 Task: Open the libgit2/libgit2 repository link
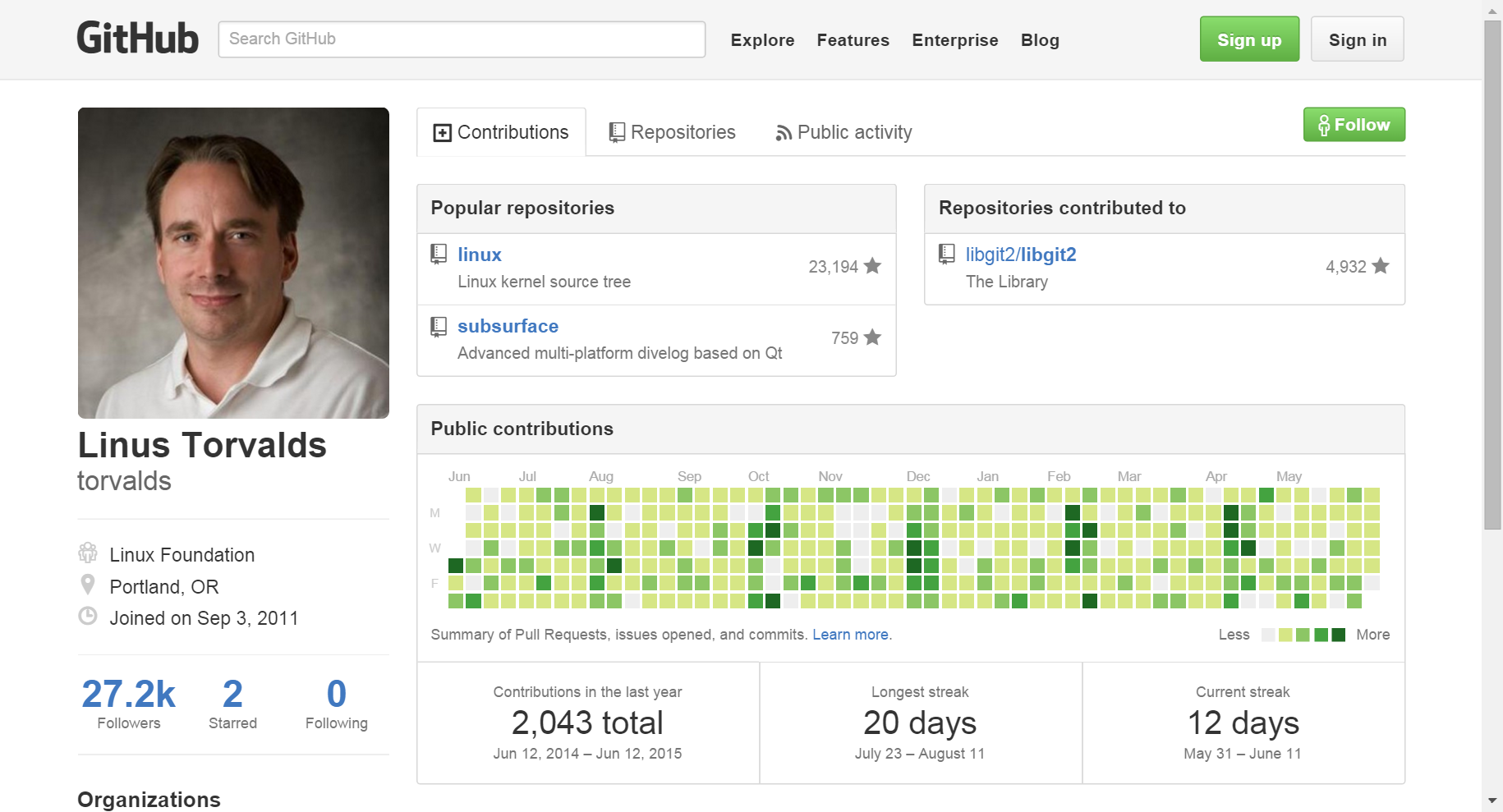pyautogui.click(x=1020, y=255)
